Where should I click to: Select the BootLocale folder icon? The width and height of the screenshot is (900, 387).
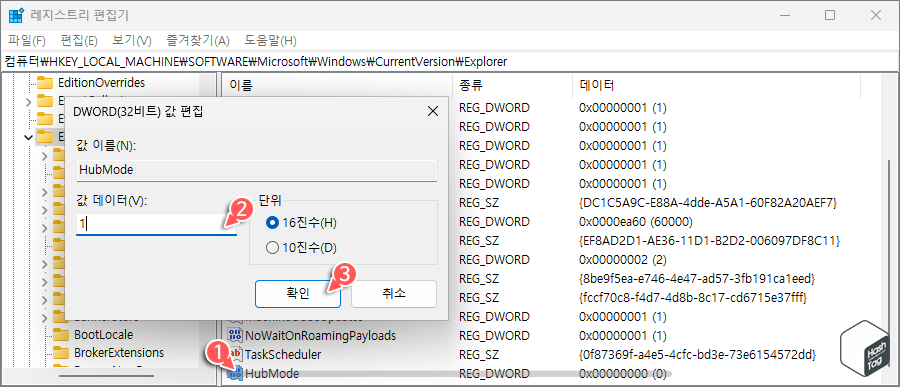(61, 334)
